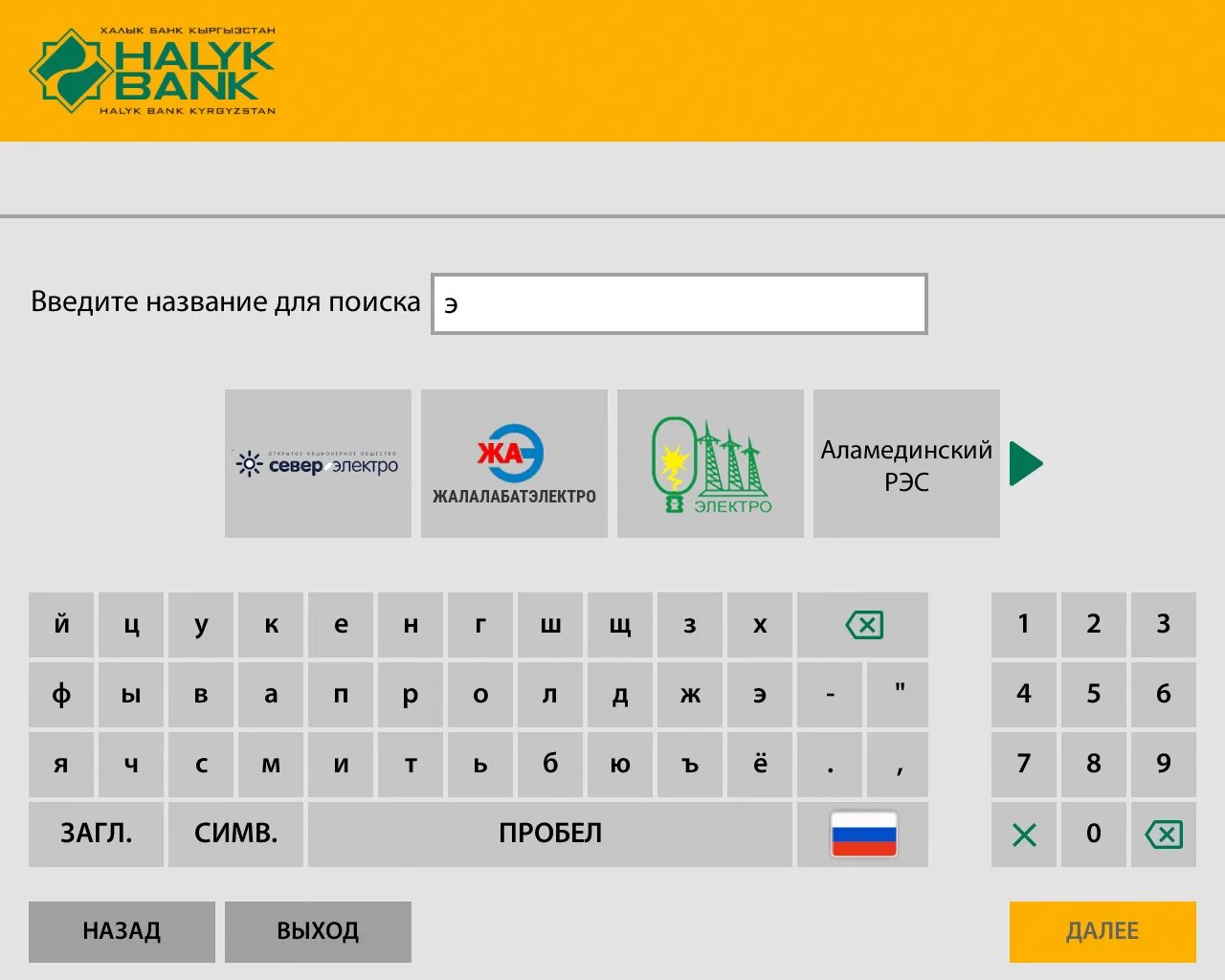This screenshot has width=1225, height=980.
Task: Click the search name input field
Action: [x=679, y=304]
